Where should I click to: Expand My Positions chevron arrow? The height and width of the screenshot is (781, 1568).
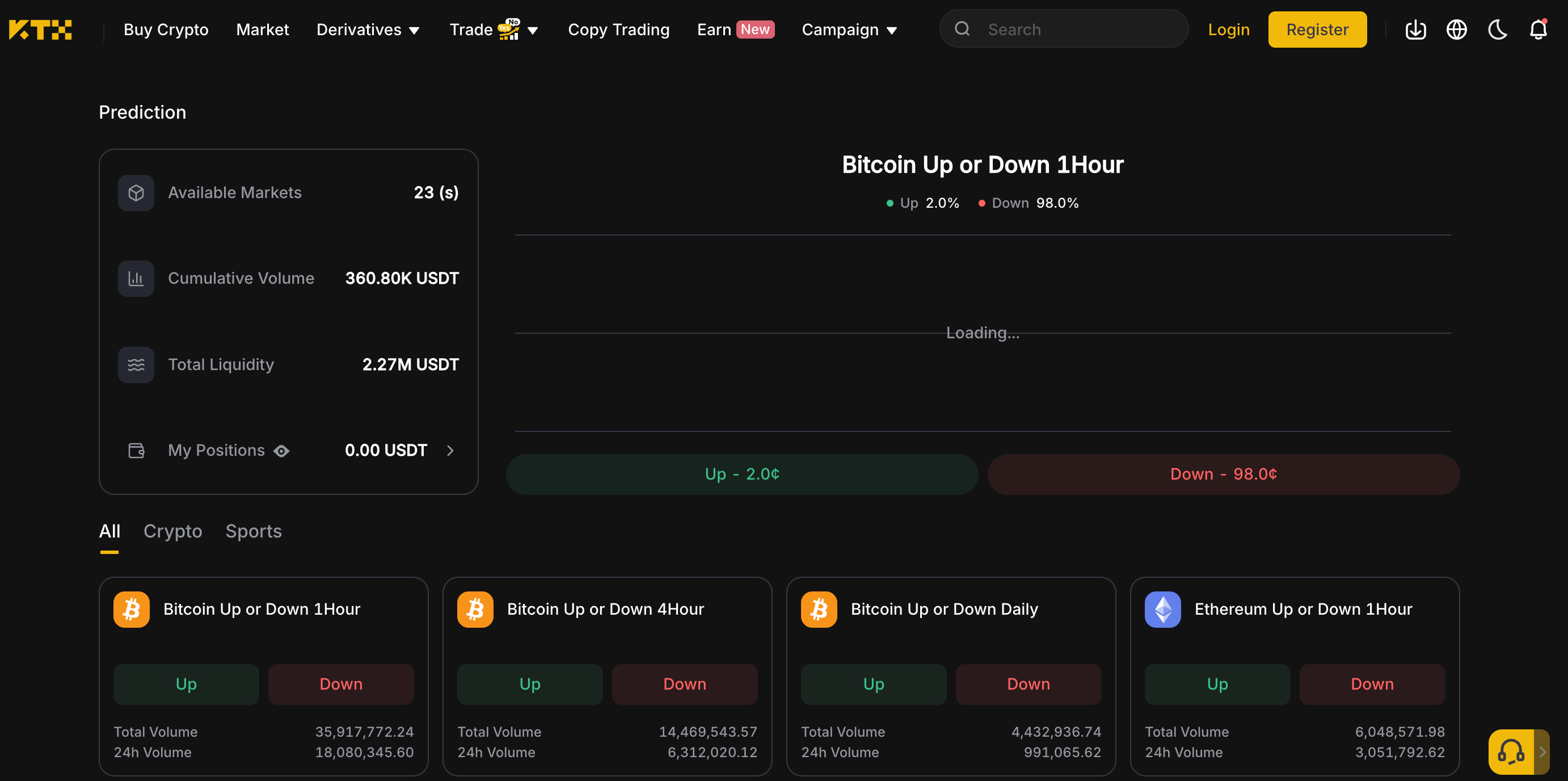coord(450,450)
